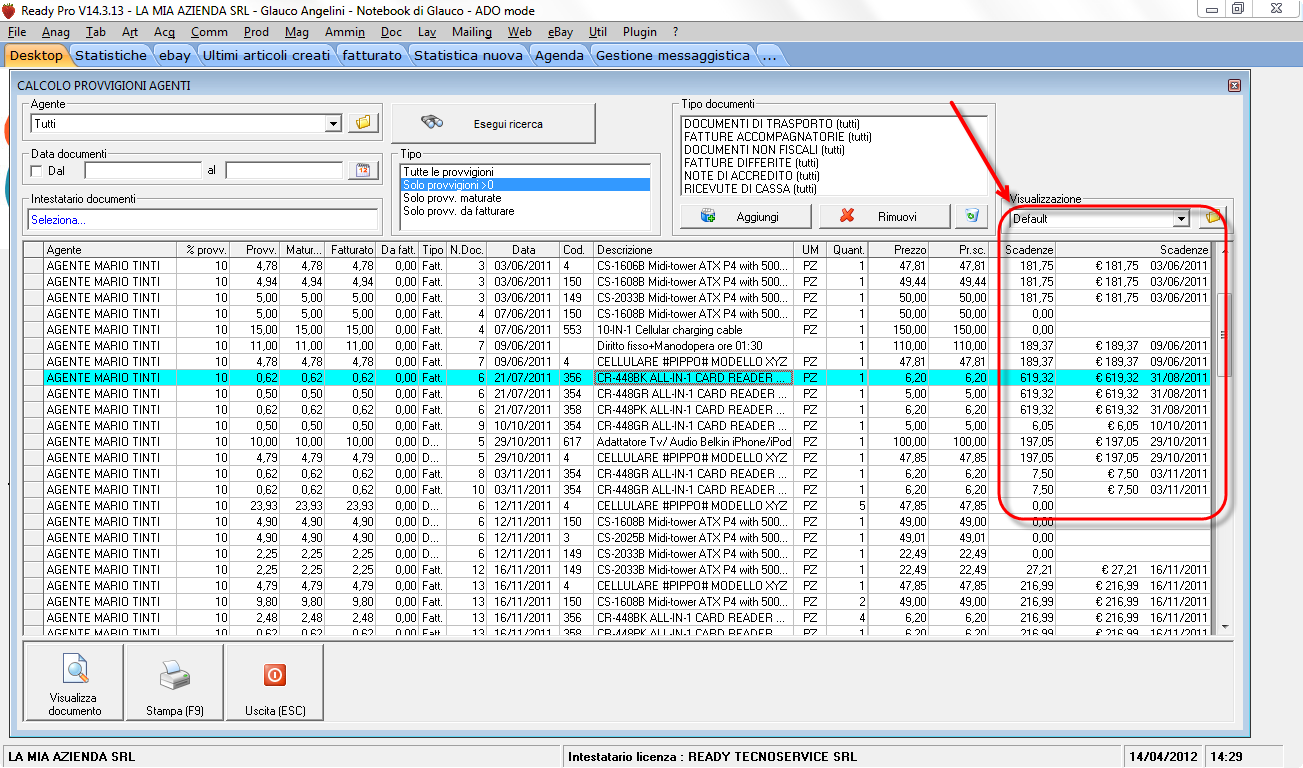Click the folder icon next to Visualizzazione
Viewport: 1303px width, 768px height.
click(1213, 218)
